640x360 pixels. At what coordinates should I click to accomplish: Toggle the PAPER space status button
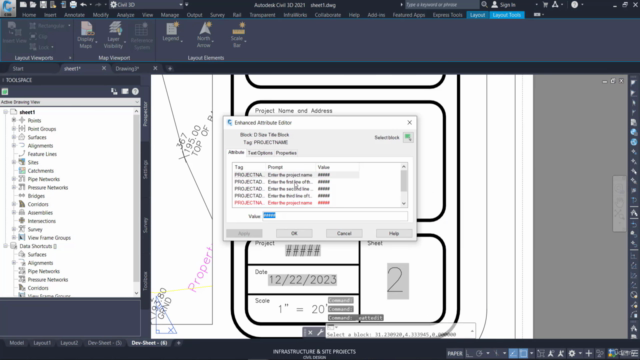tap(455, 353)
